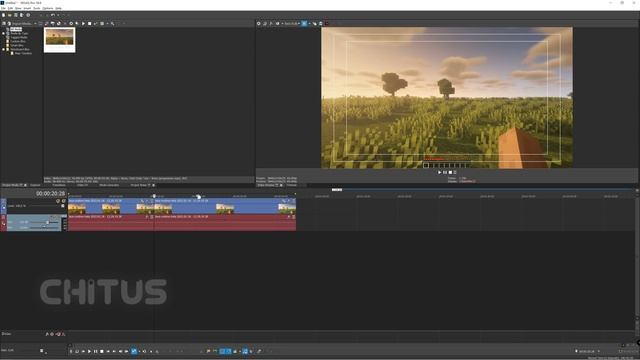The height and width of the screenshot is (360, 640).
Task: Switch to the Trimmer tab
Action: point(291,185)
